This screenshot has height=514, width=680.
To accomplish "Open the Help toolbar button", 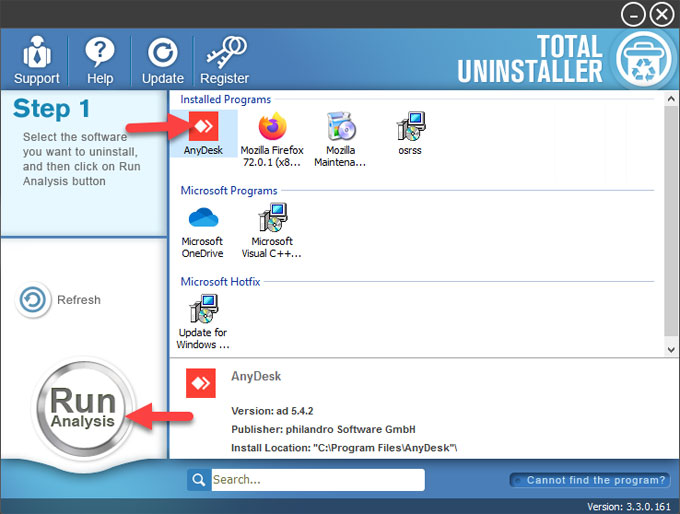I will point(100,60).
